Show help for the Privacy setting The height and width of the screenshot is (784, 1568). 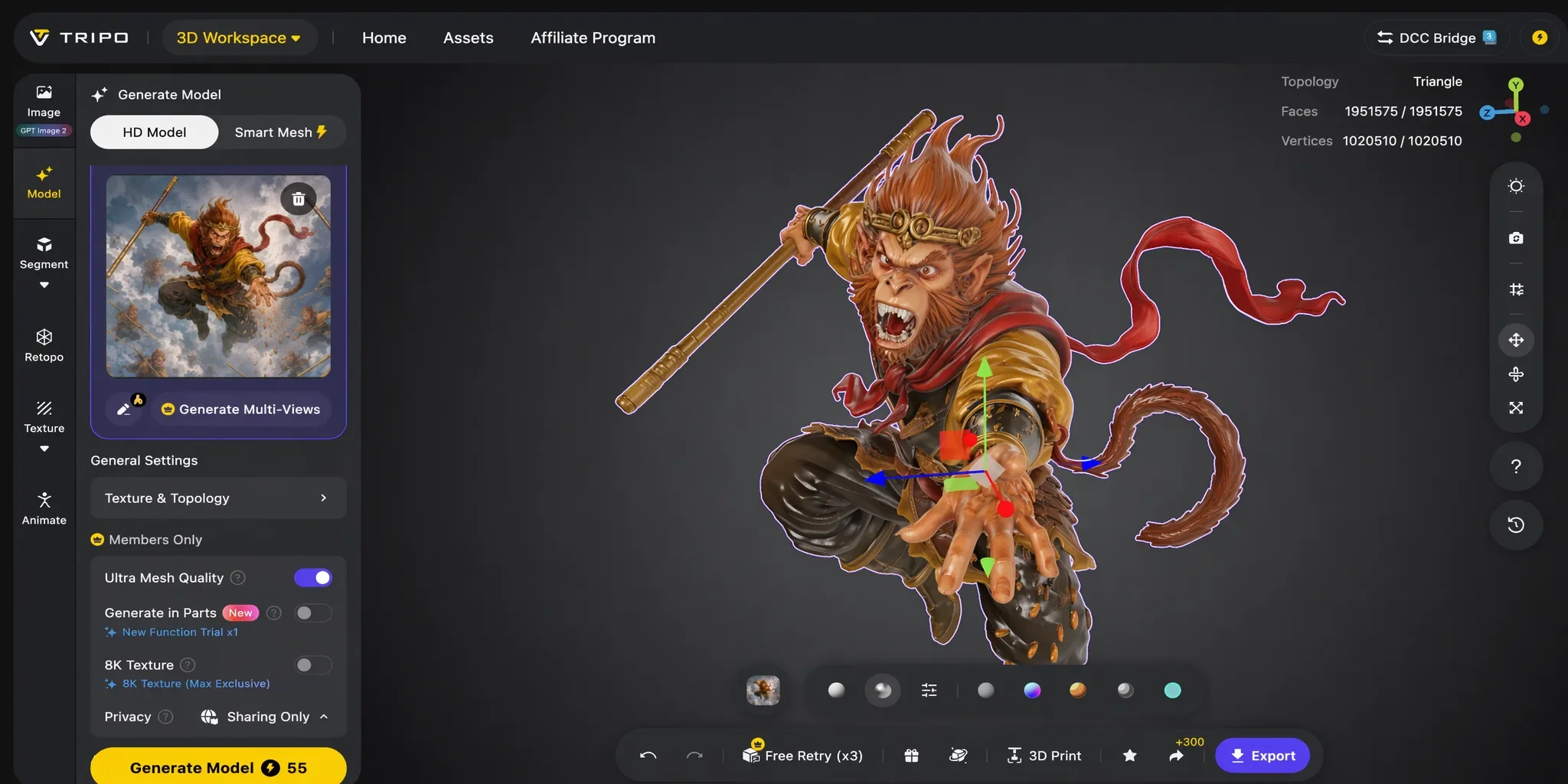(165, 717)
